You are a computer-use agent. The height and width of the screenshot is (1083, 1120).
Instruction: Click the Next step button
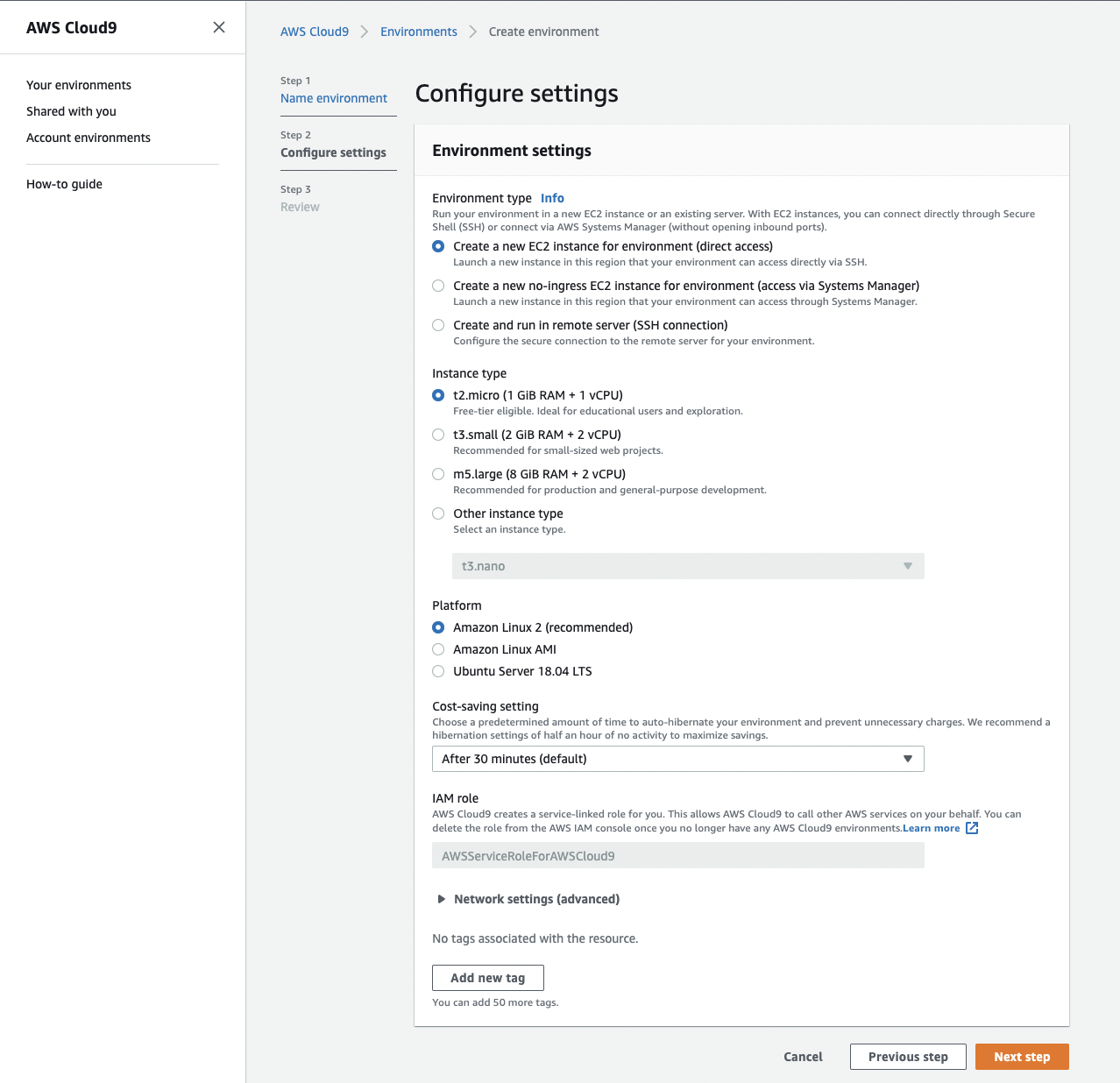pyautogui.click(x=1021, y=1057)
